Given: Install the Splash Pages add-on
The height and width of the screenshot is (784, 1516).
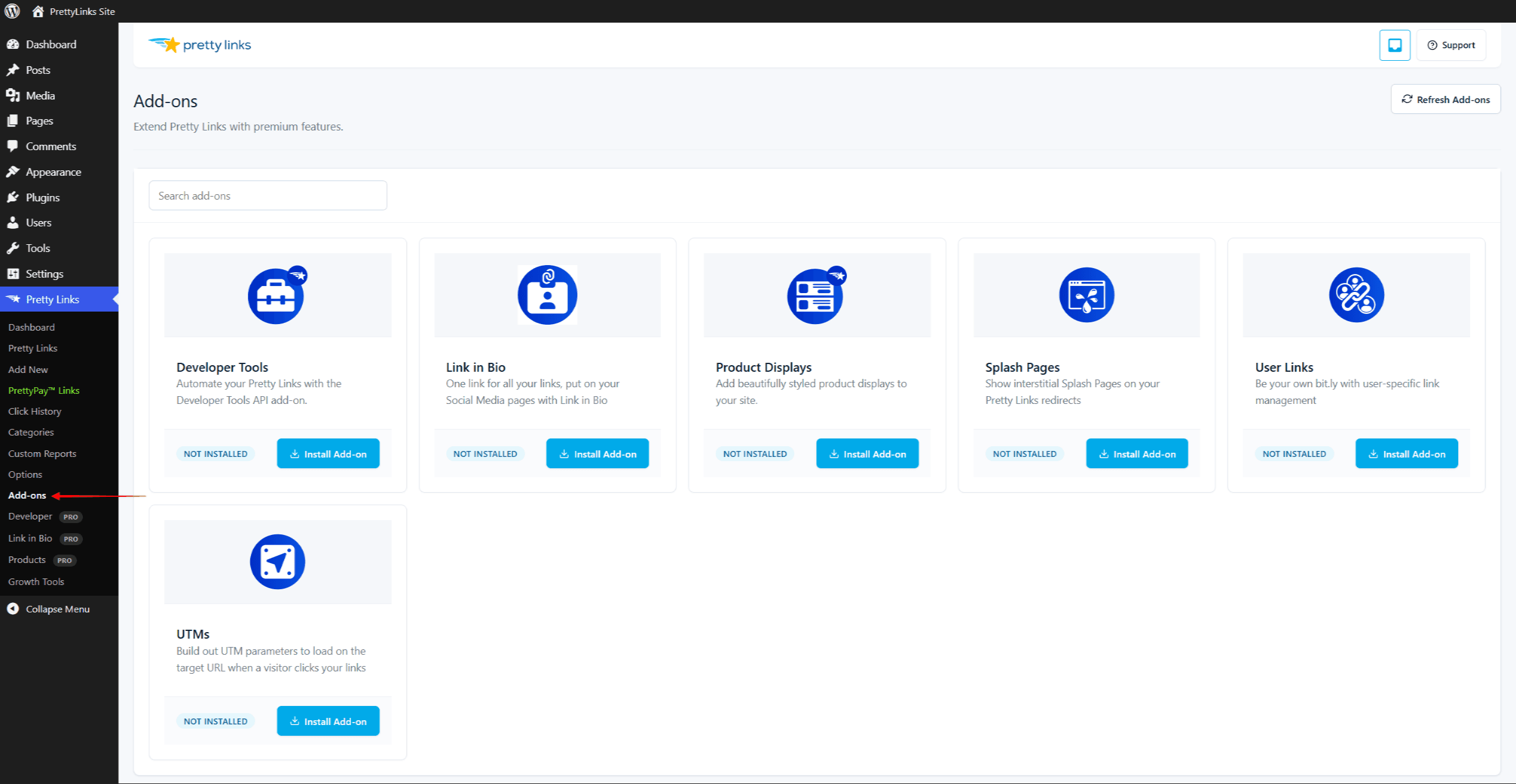Looking at the screenshot, I should [1137, 454].
